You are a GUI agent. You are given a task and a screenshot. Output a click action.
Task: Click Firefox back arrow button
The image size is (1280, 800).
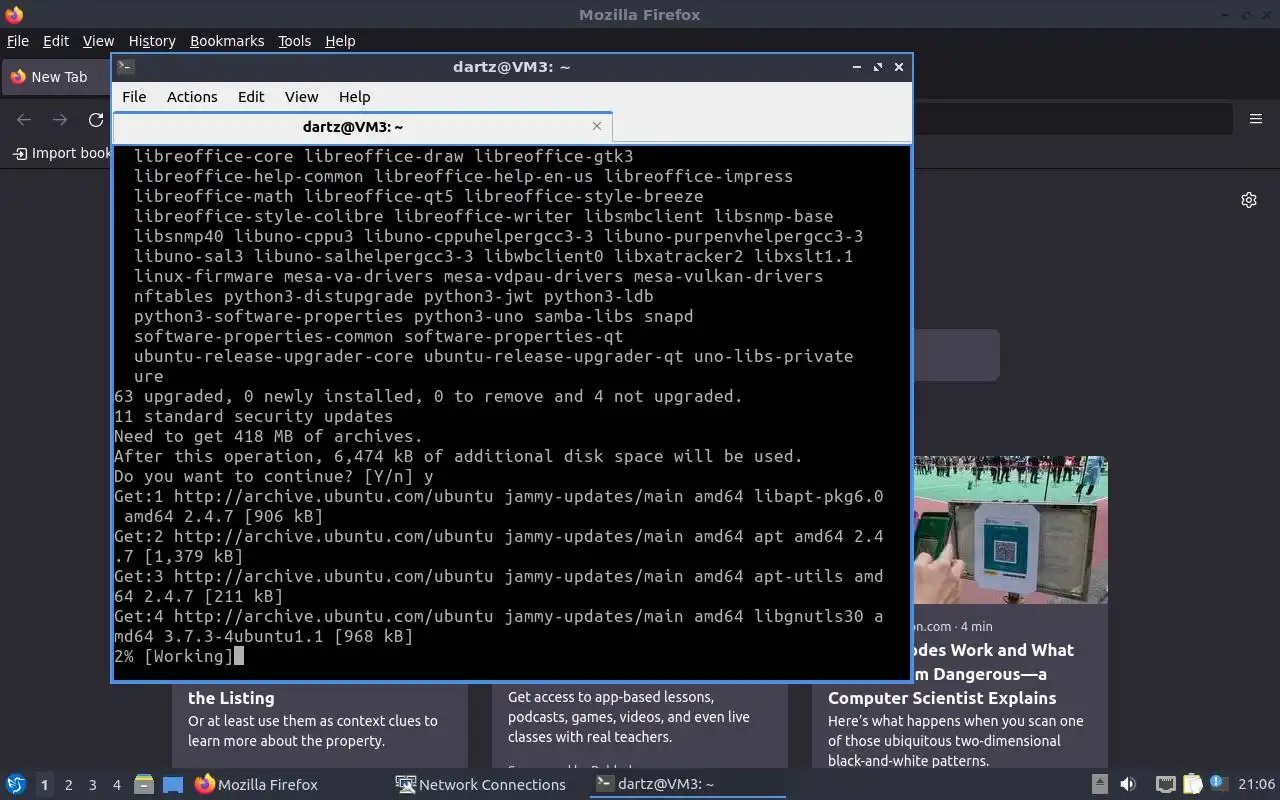[24, 120]
